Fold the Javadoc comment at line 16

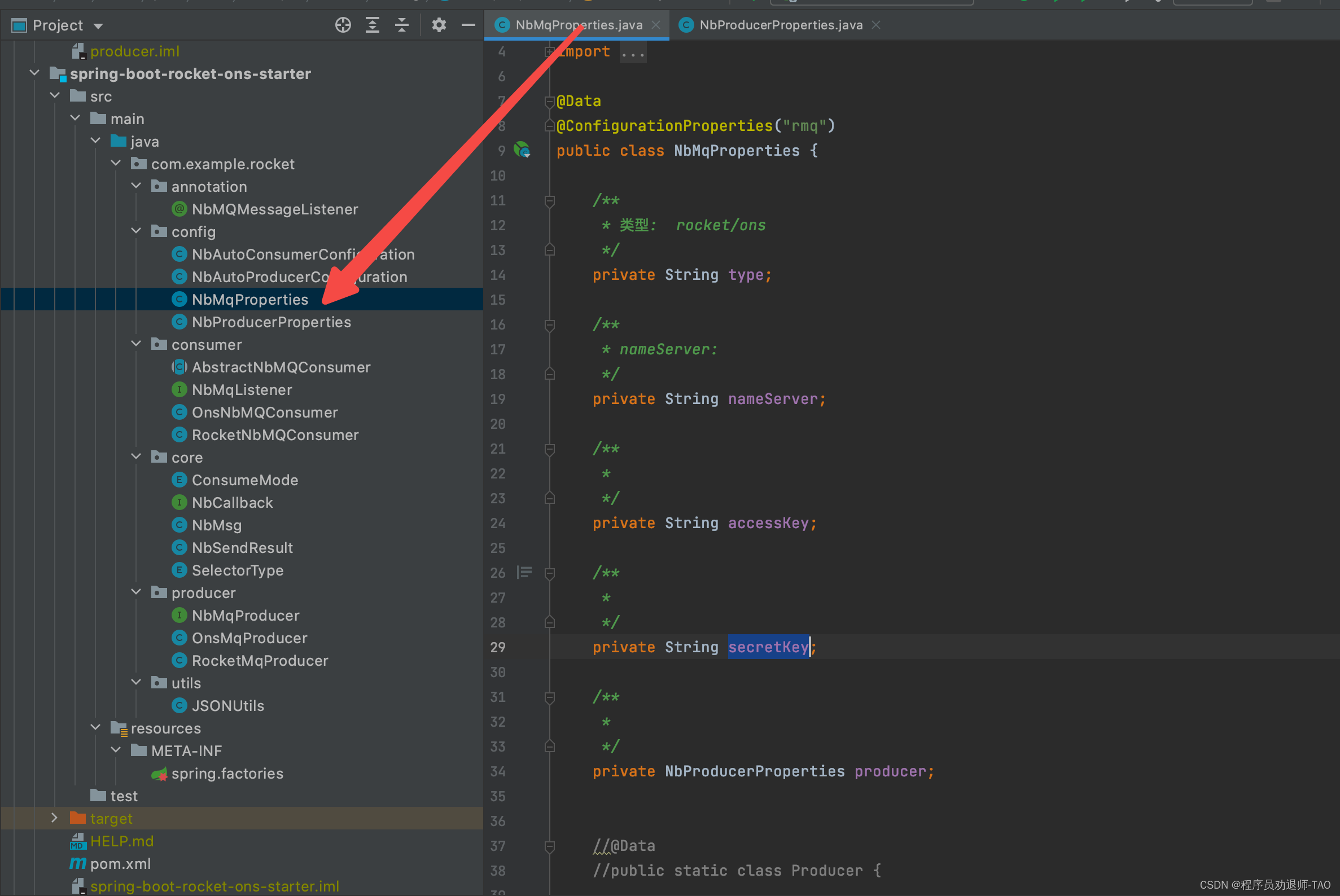pyautogui.click(x=549, y=324)
